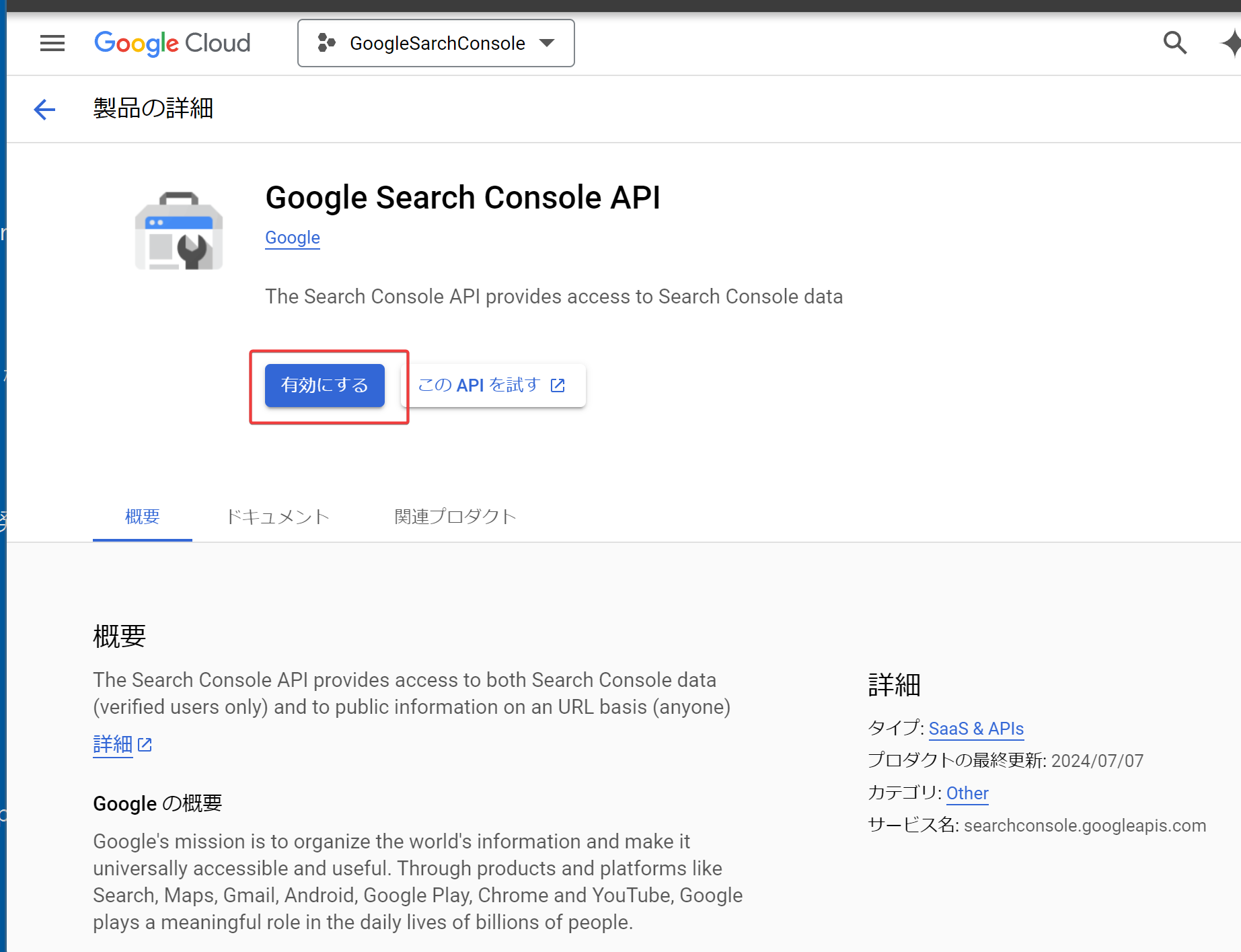Open the search magnifier icon
The height and width of the screenshot is (952, 1241).
tap(1175, 43)
